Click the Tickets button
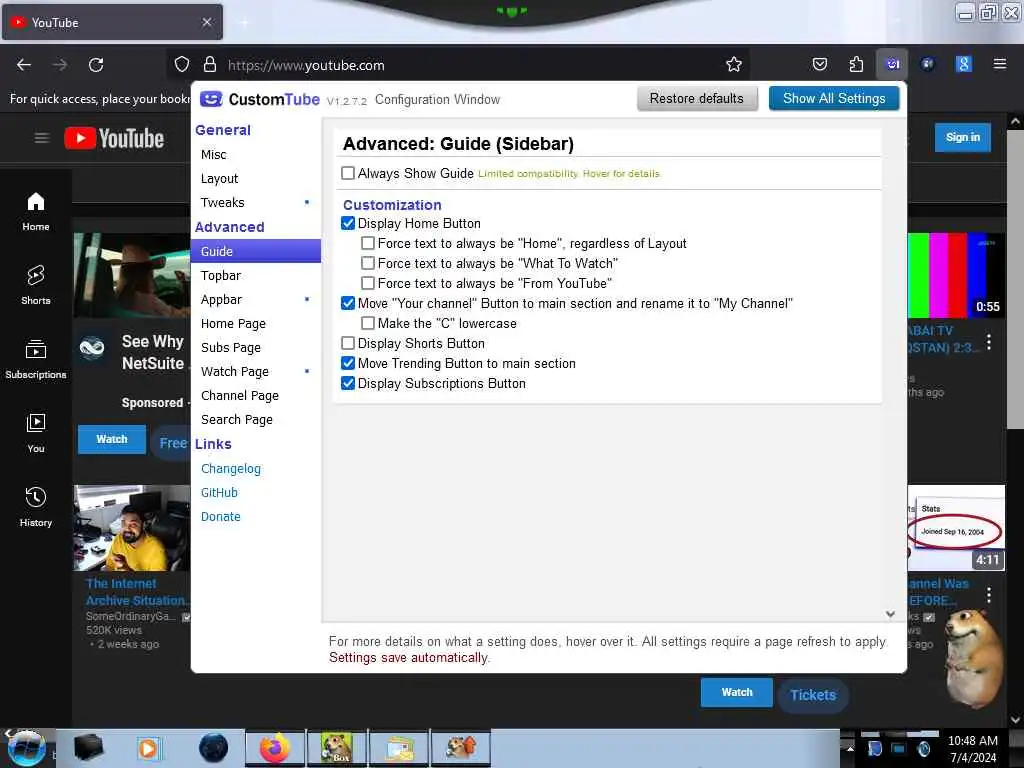1024x768 pixels. (813, 695)
